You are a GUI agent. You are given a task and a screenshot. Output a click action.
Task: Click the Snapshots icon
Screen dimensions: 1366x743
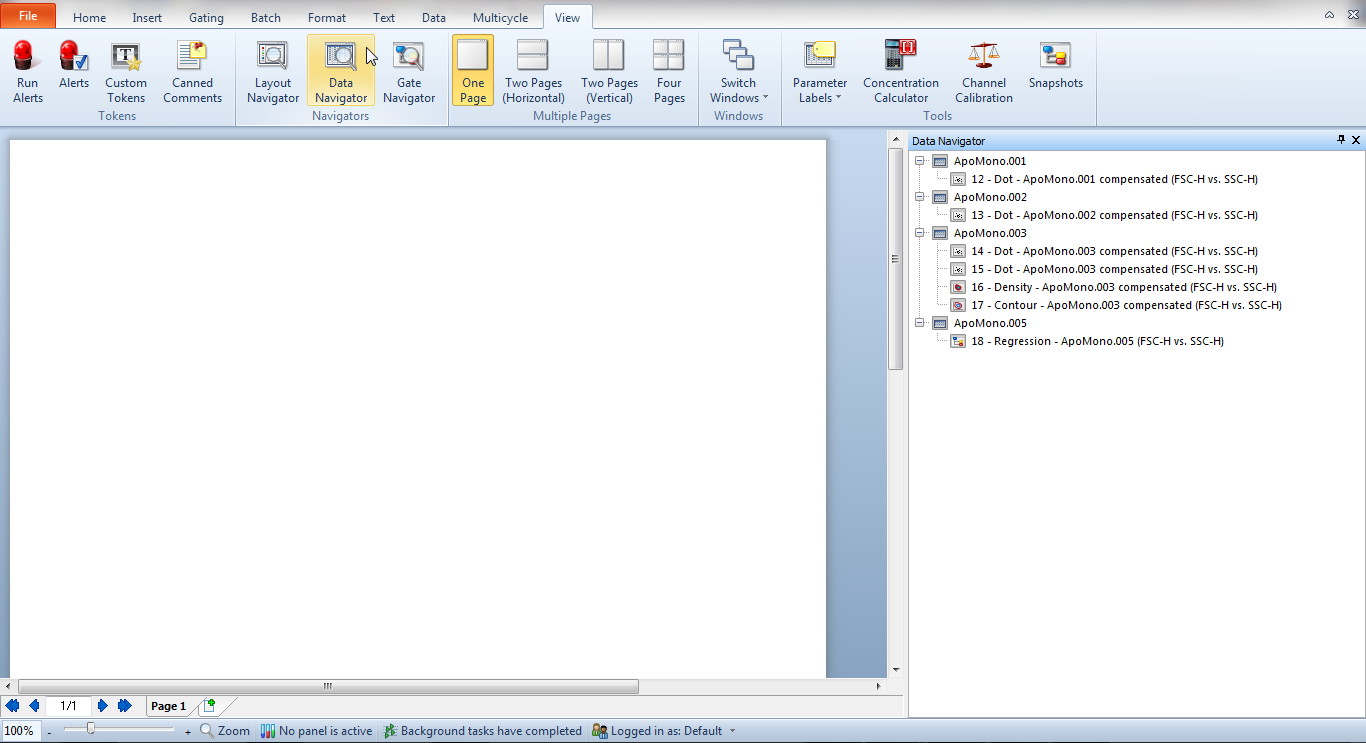pyautogui.click(x=1056, y=66)
